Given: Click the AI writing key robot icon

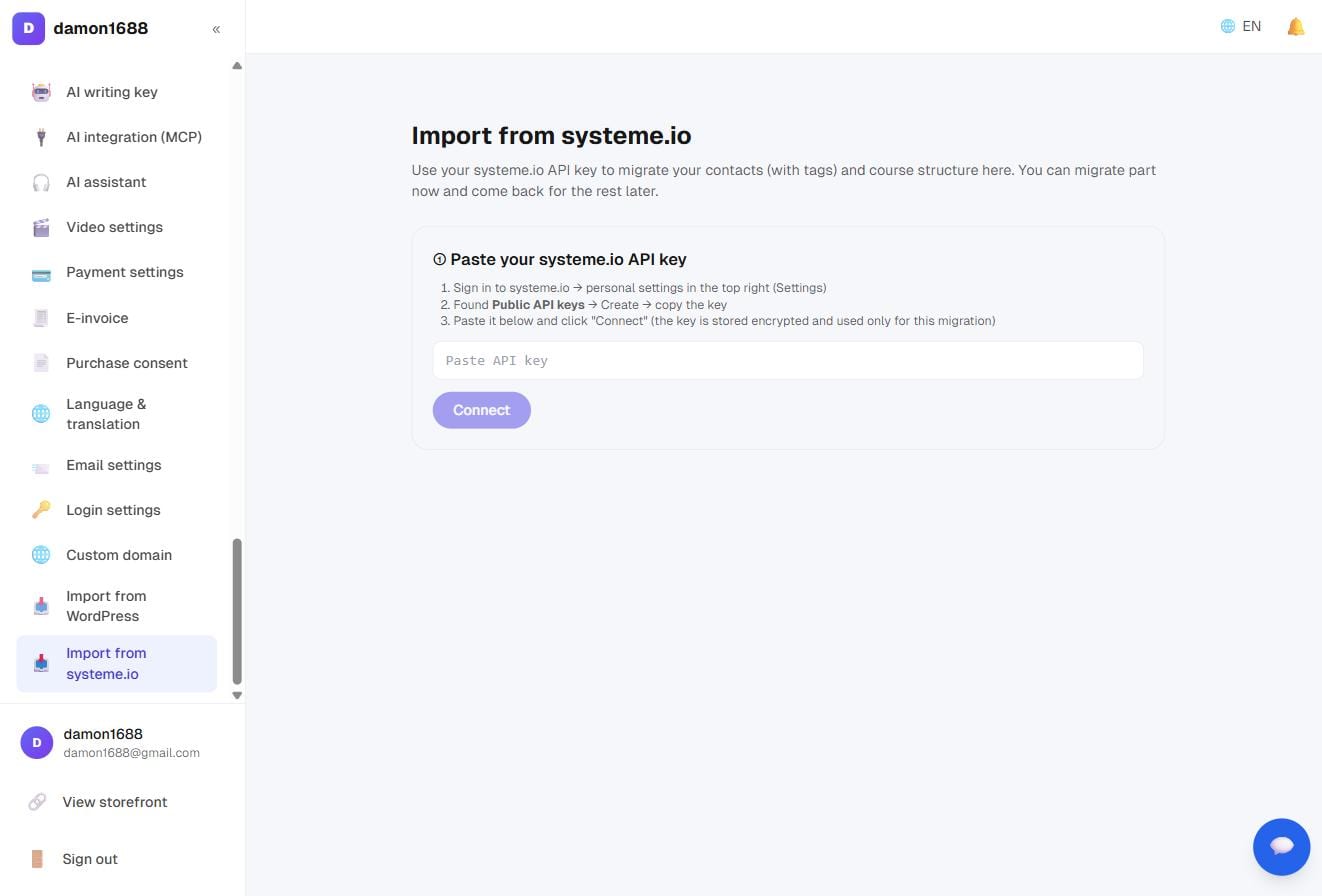Looking at the screenshot, I should (41, 92).
